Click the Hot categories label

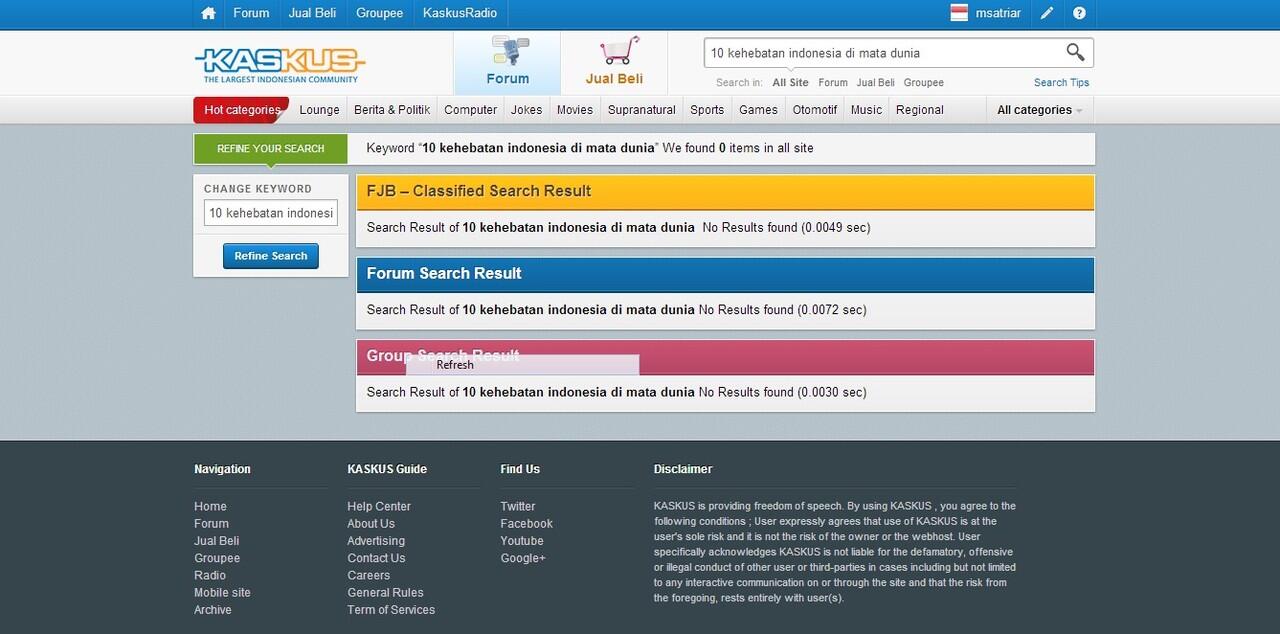coord(242,110)
